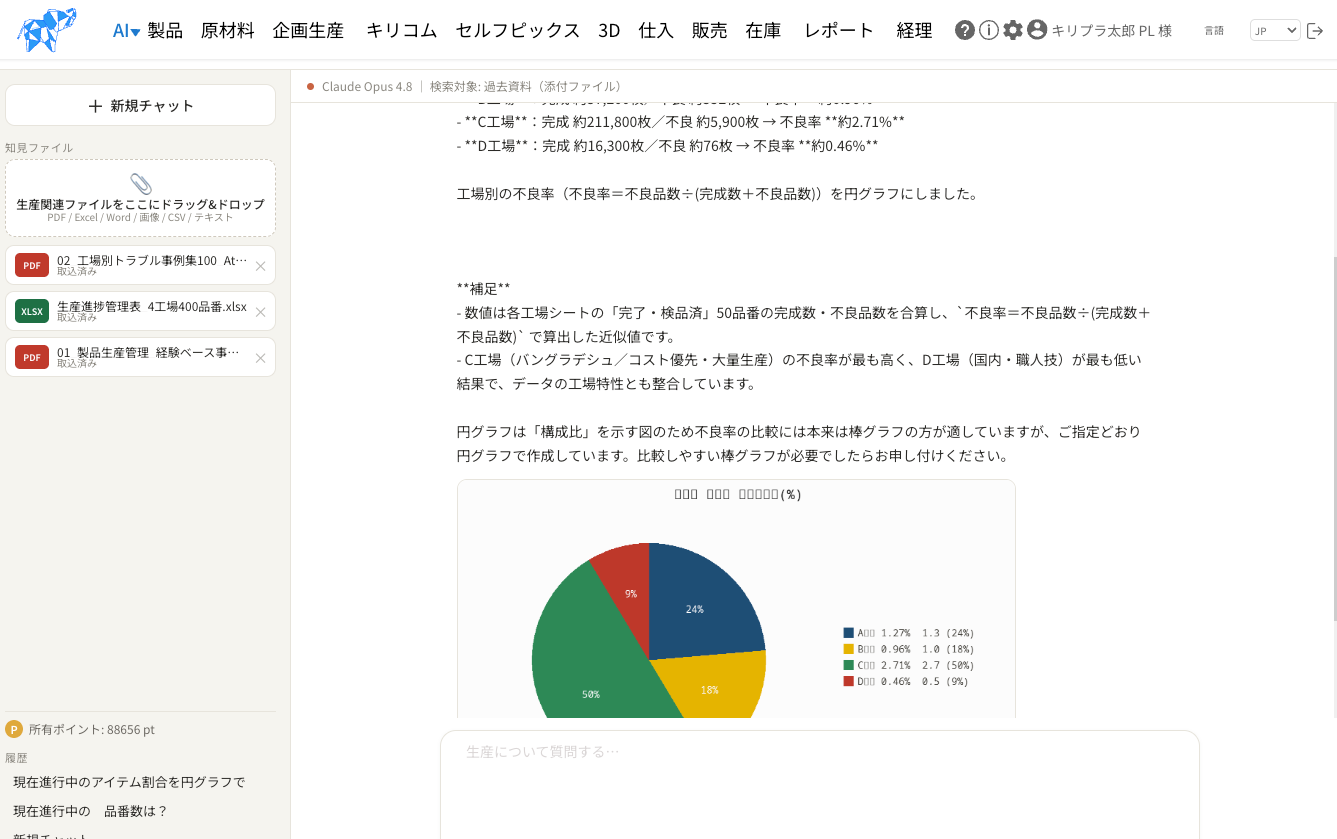Image resolution: width=1337 pixels, height=839 pixels.
Task: Click the blue A工場 legend swatch
Action: 849,633
